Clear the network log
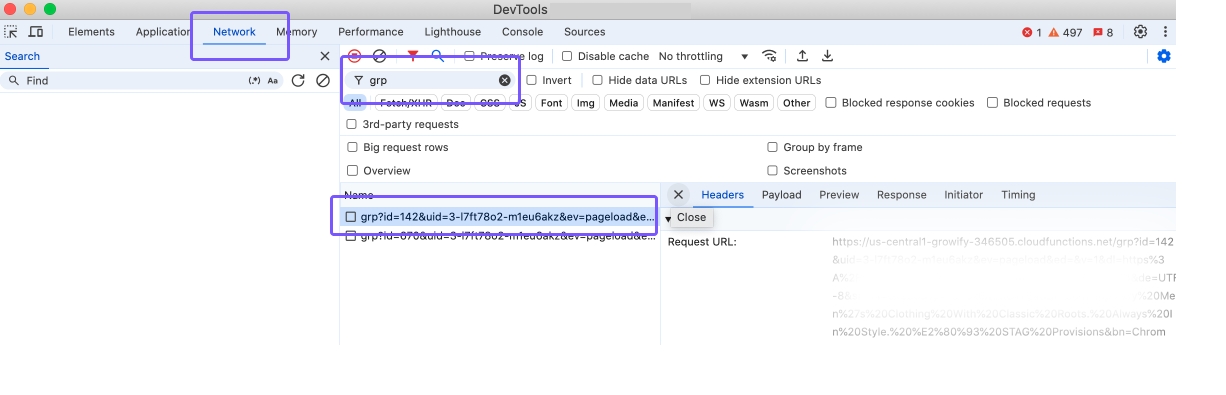The height and width of the screenshot is (395, 1226). [x=379, y=56]
